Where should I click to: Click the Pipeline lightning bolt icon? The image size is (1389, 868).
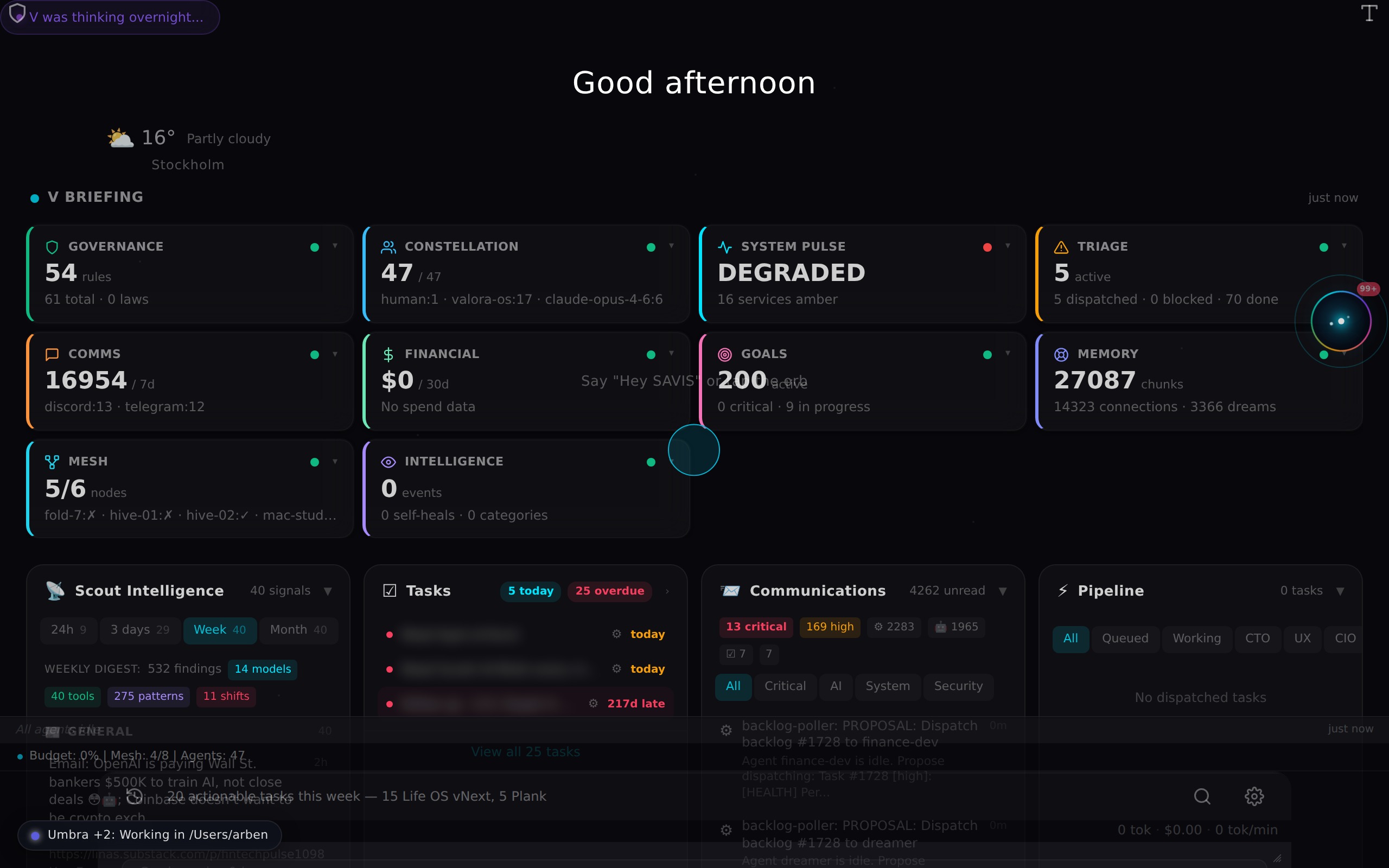click(x=1063, y=591)
